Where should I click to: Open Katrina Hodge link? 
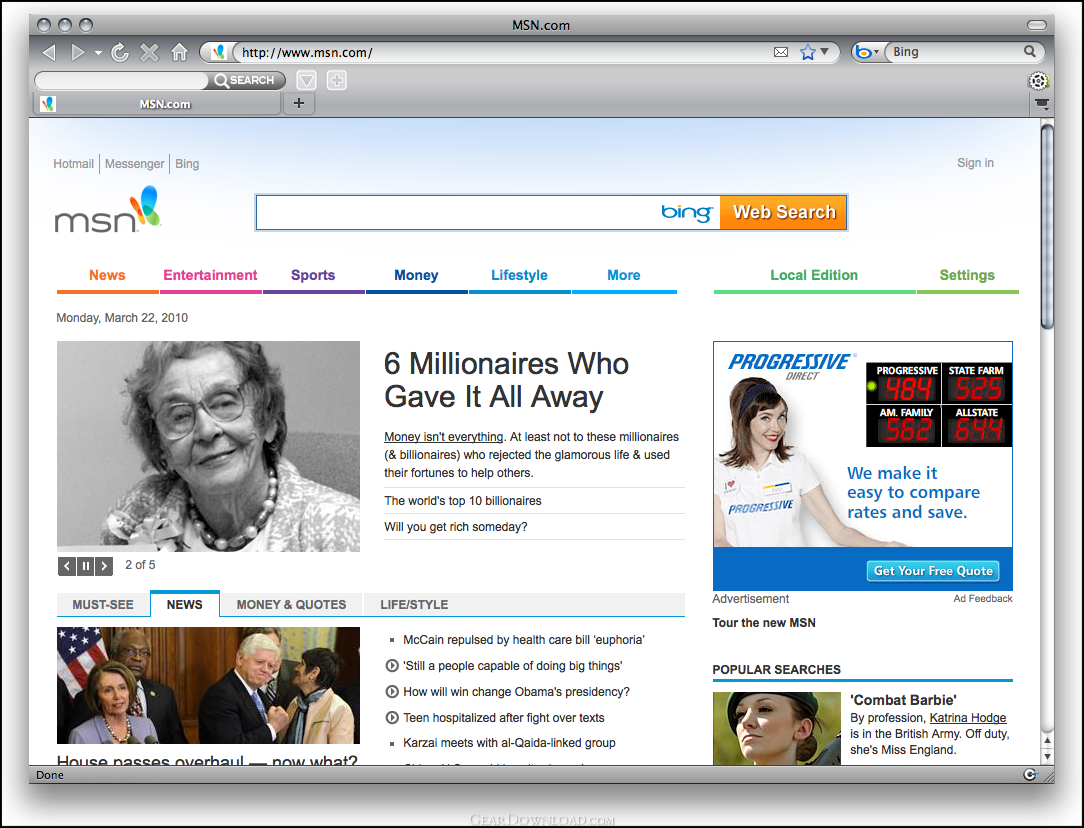point(968,718)
